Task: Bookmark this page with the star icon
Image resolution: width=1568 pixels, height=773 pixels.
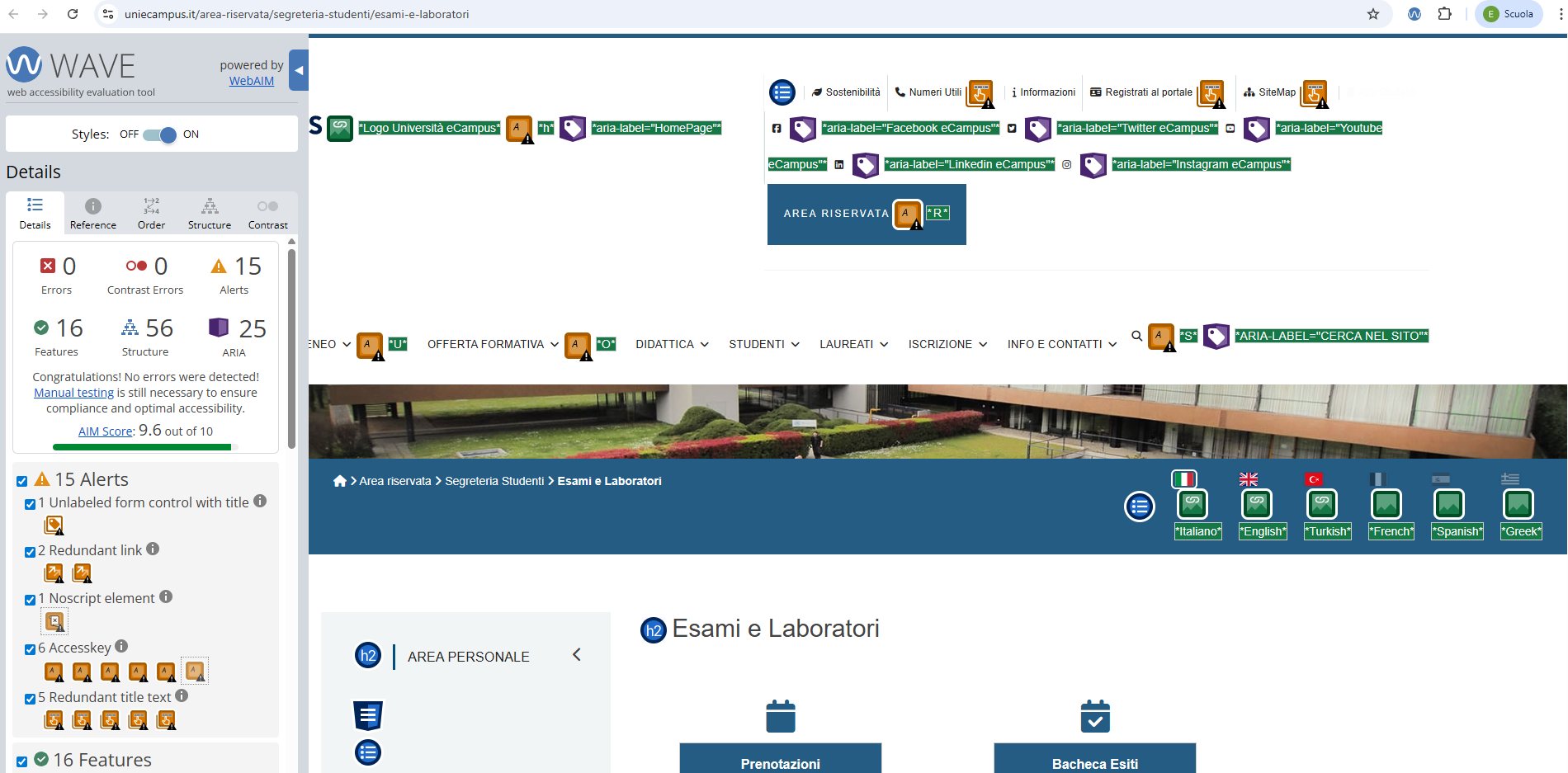Action: coord(1373,14)
